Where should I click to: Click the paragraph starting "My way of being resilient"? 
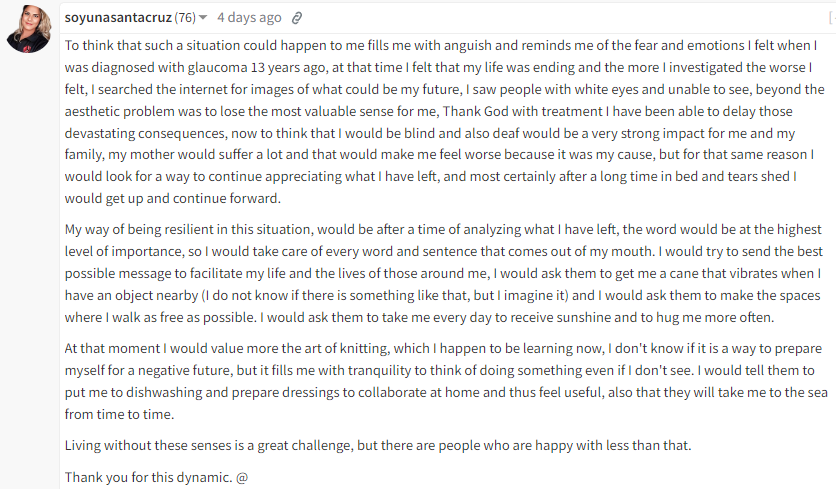(444, 273)
